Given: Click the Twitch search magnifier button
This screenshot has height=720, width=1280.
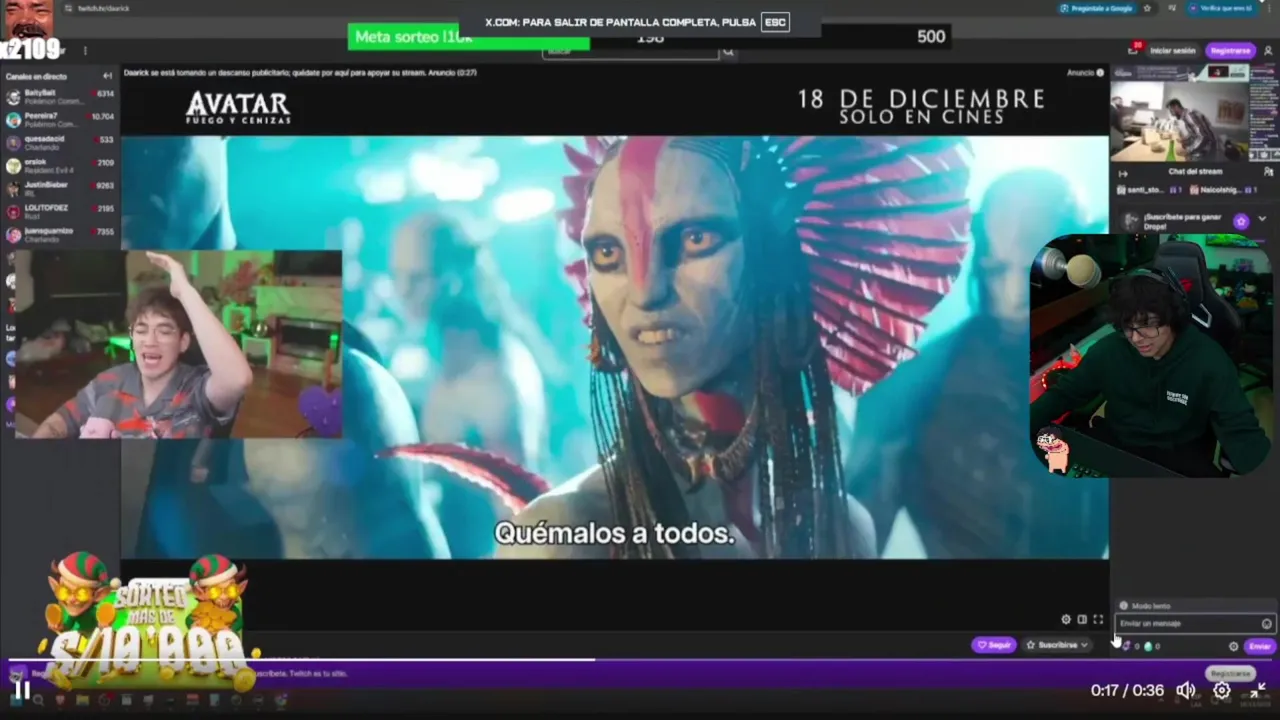Looking at the screenshot, I should (x=728, y=51).
